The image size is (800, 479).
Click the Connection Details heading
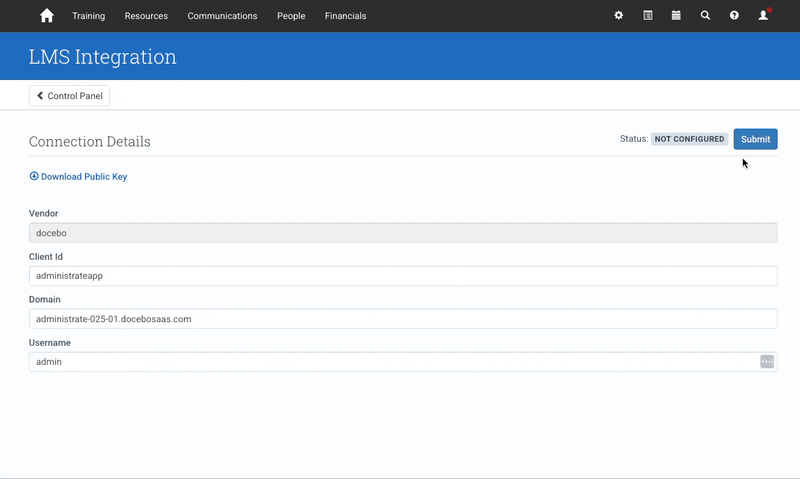coord(90,141)
